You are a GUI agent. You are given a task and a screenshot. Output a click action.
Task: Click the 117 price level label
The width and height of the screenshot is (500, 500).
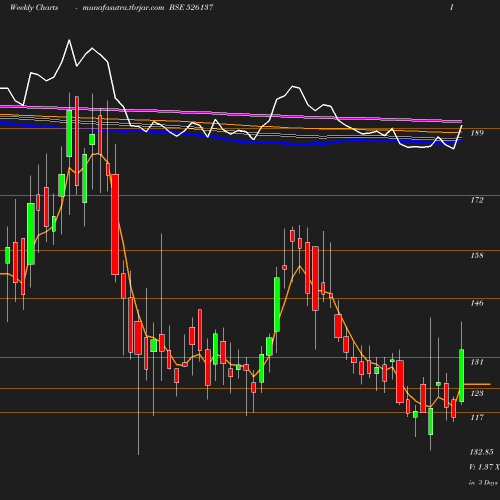[x=477, y=417]
